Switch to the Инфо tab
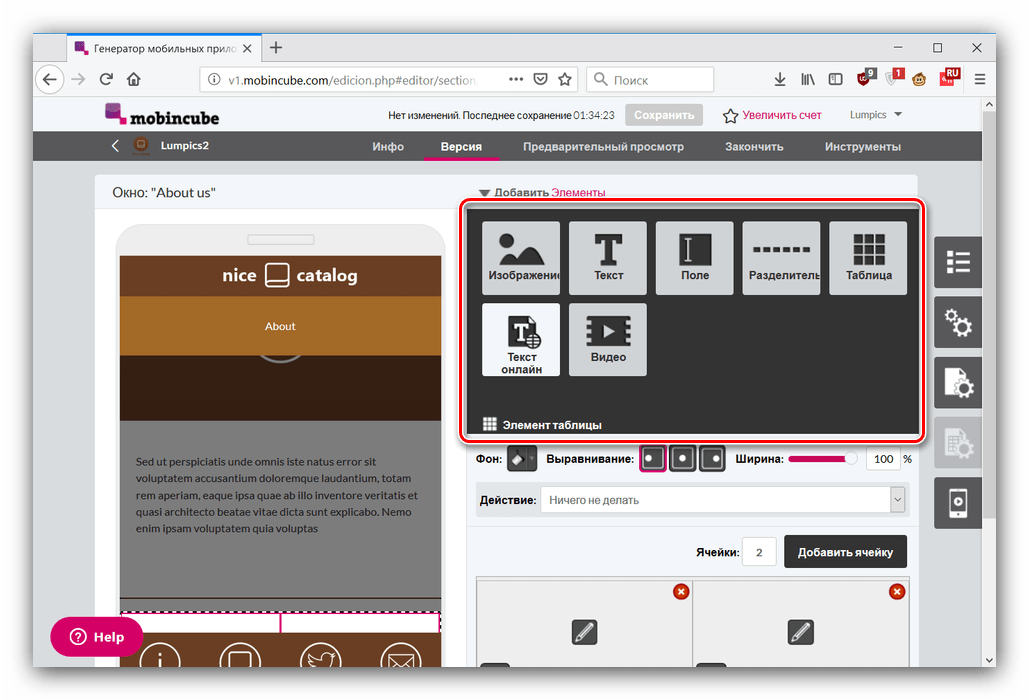The width and height of the screenshot is (1029, 700). coord(388,146)
